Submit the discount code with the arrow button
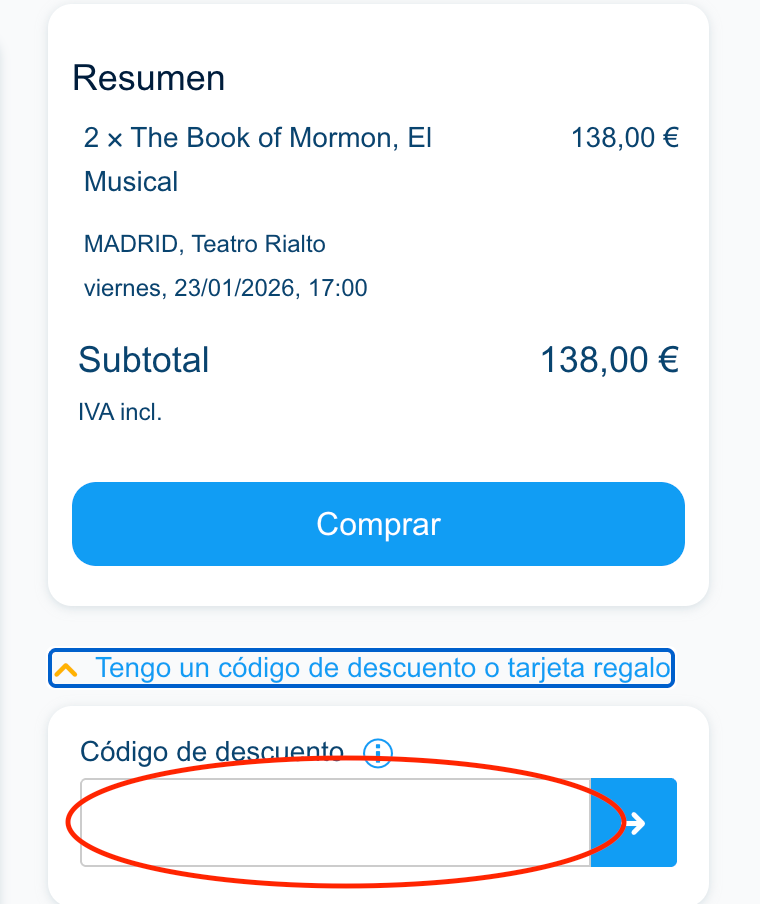 (x=634, y=822)
